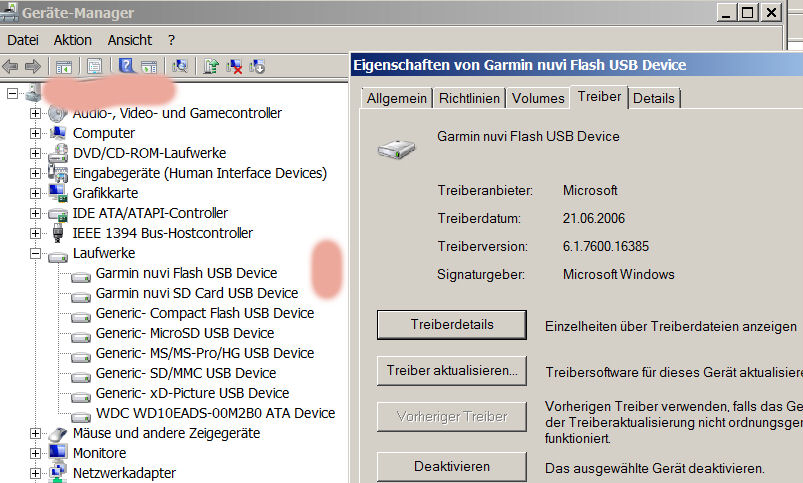
Task: Expand the Grafikkarte category
Action: pyautogui.click(x=35, y=193)
